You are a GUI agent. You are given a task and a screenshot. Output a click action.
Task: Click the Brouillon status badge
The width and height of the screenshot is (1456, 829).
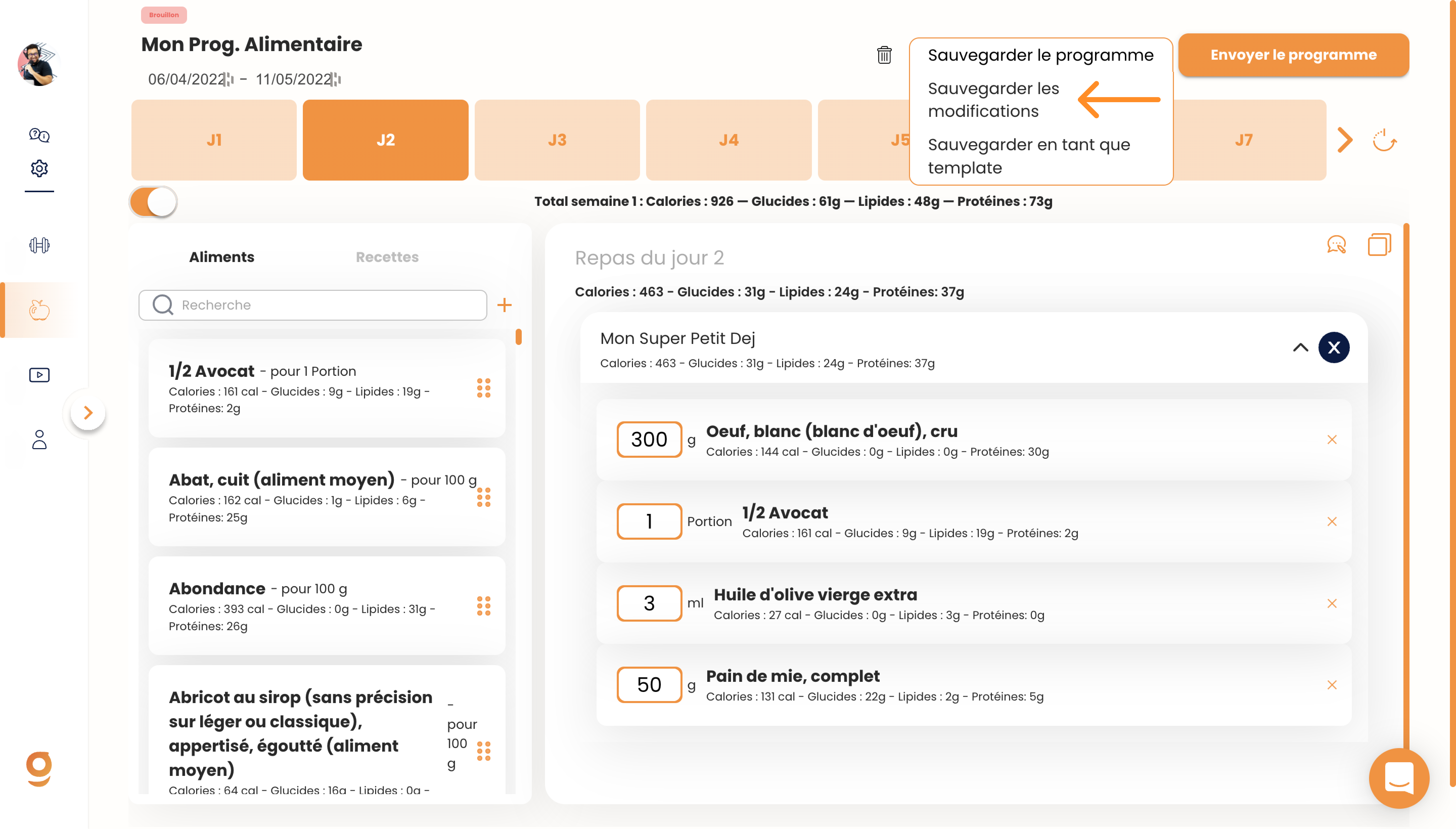(164, 15)
